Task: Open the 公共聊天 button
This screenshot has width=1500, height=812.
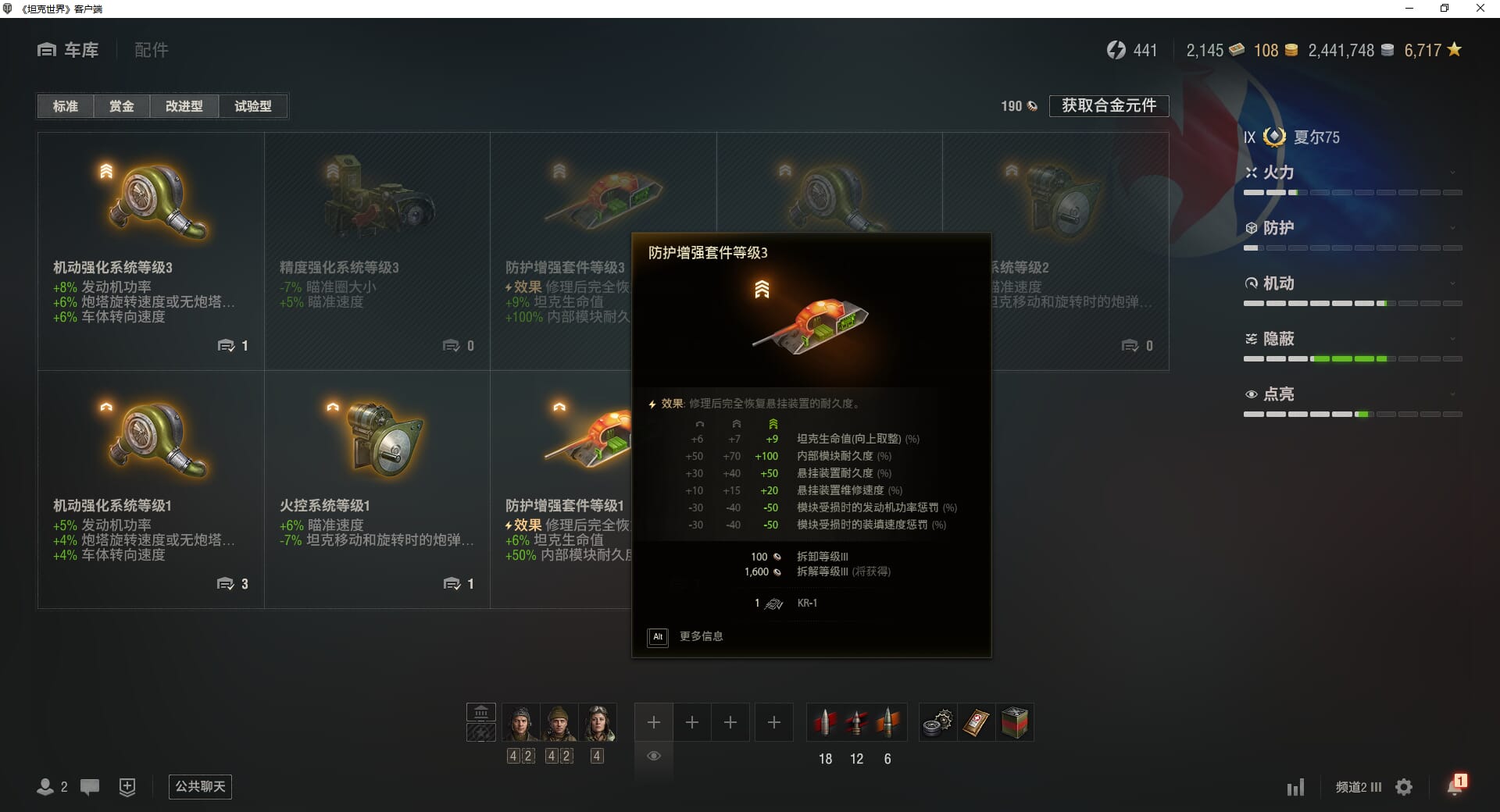Action: (200, 786)
